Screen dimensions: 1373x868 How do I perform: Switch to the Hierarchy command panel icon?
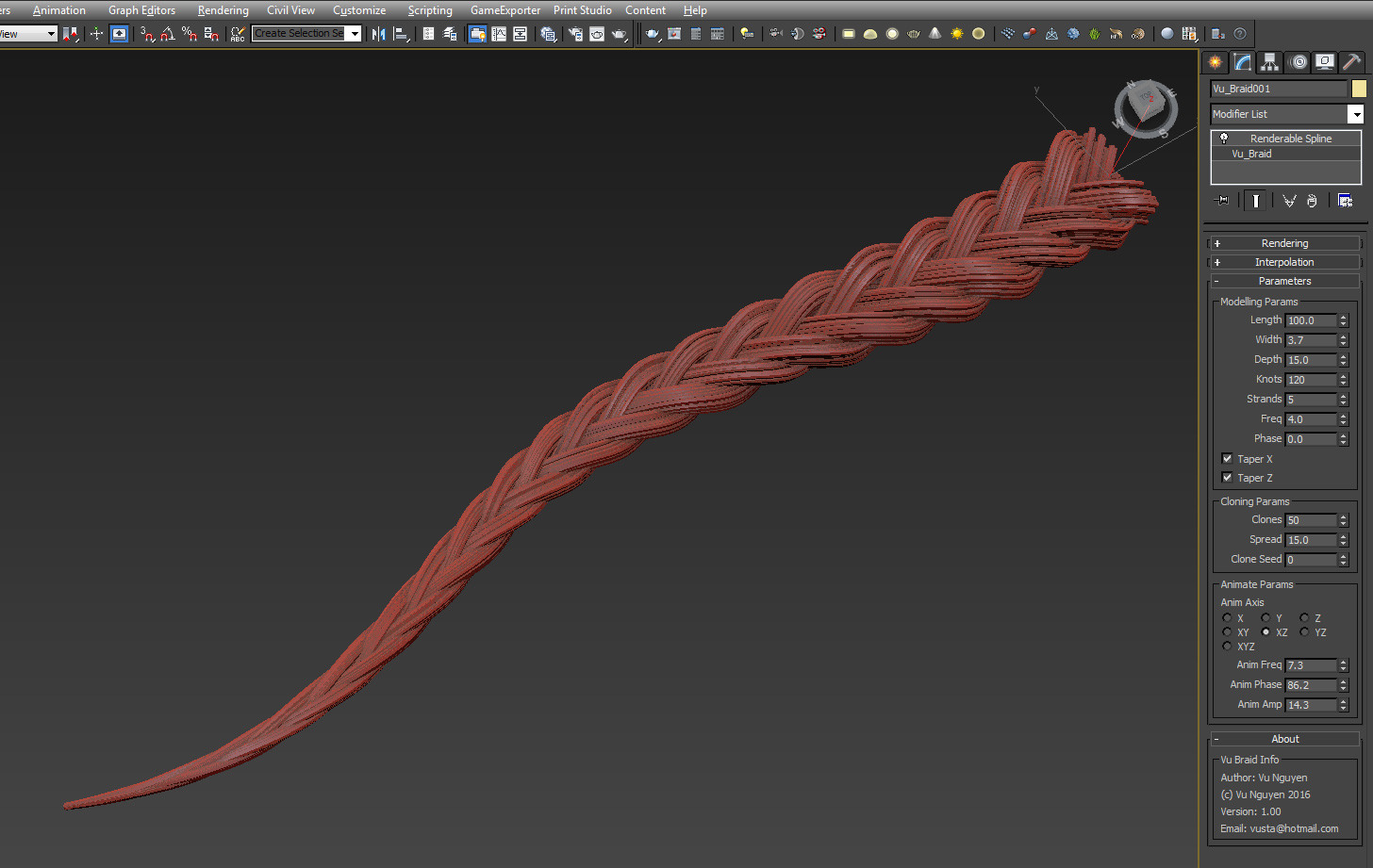(1269, 61)
